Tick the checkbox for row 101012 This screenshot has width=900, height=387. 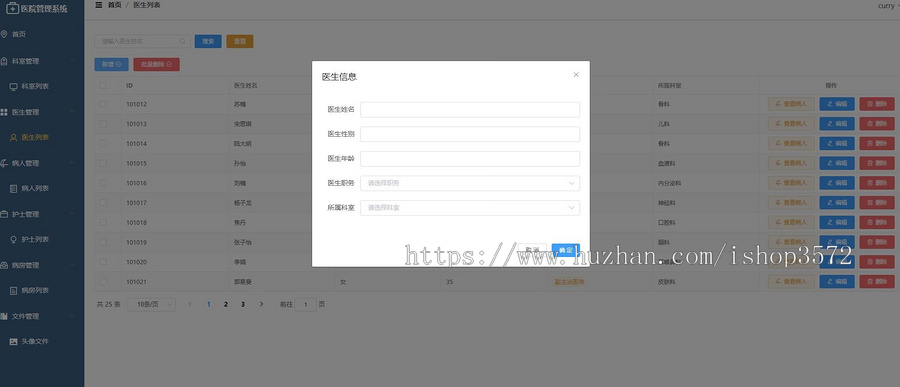tap(103, 104)
